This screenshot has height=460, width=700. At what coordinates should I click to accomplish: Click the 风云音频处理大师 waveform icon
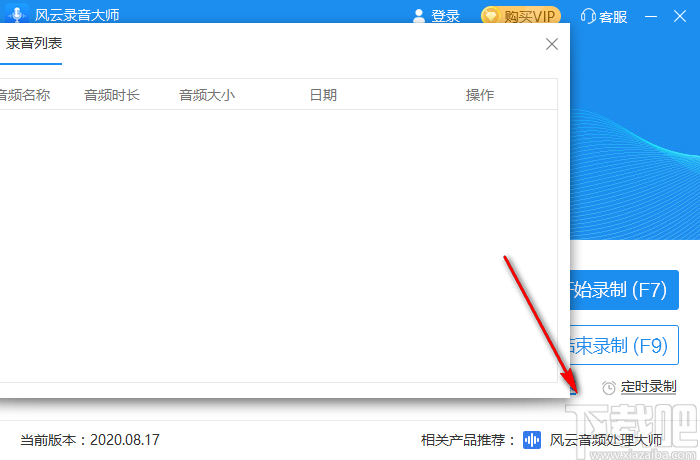click(x=532, y=440)
